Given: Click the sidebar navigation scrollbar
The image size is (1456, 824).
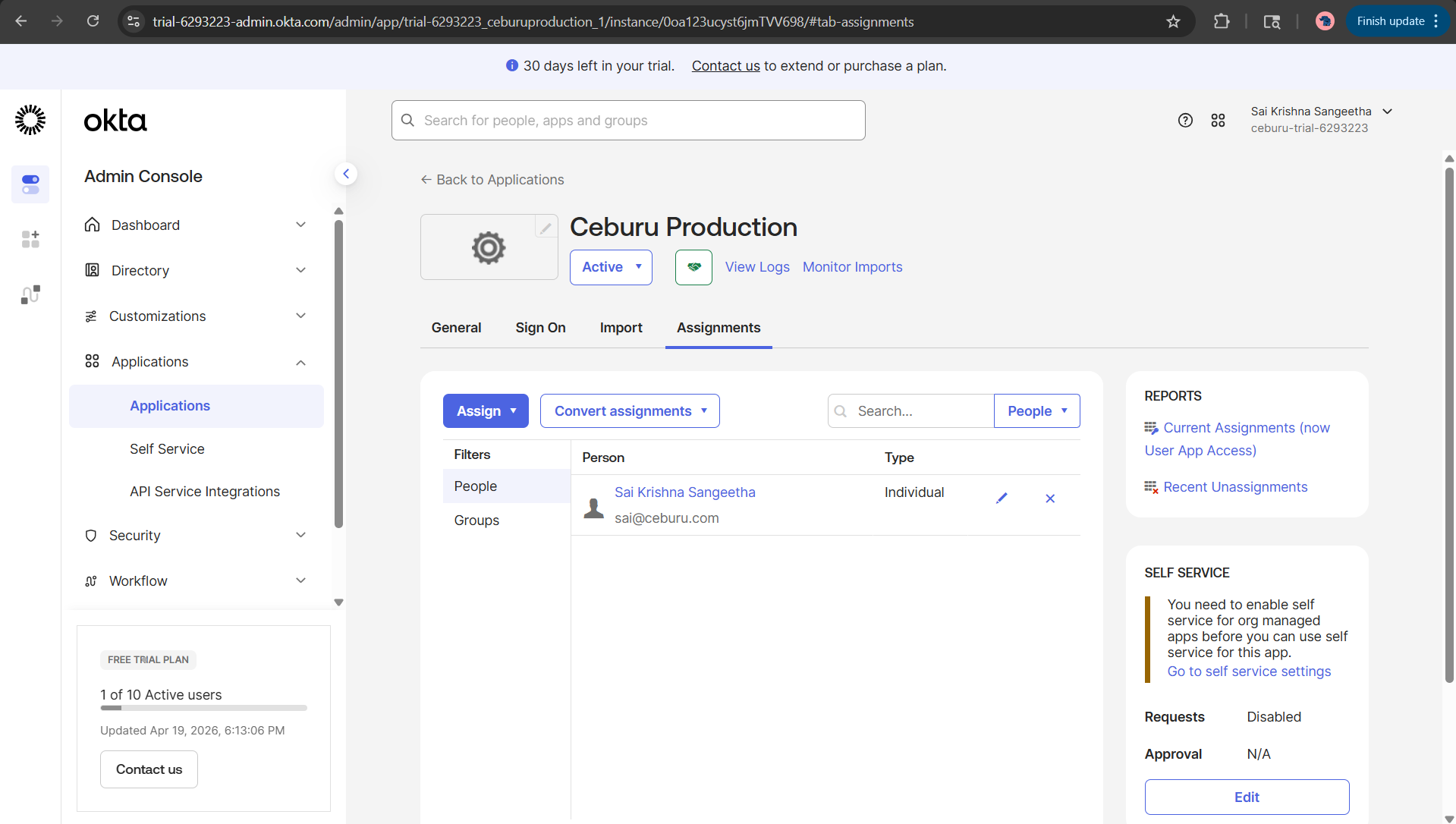Looking at the screenshot, I should point(338,373).
